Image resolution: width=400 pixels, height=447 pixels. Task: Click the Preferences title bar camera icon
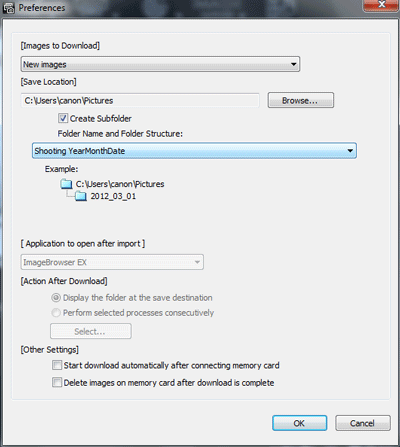(9, 8)
